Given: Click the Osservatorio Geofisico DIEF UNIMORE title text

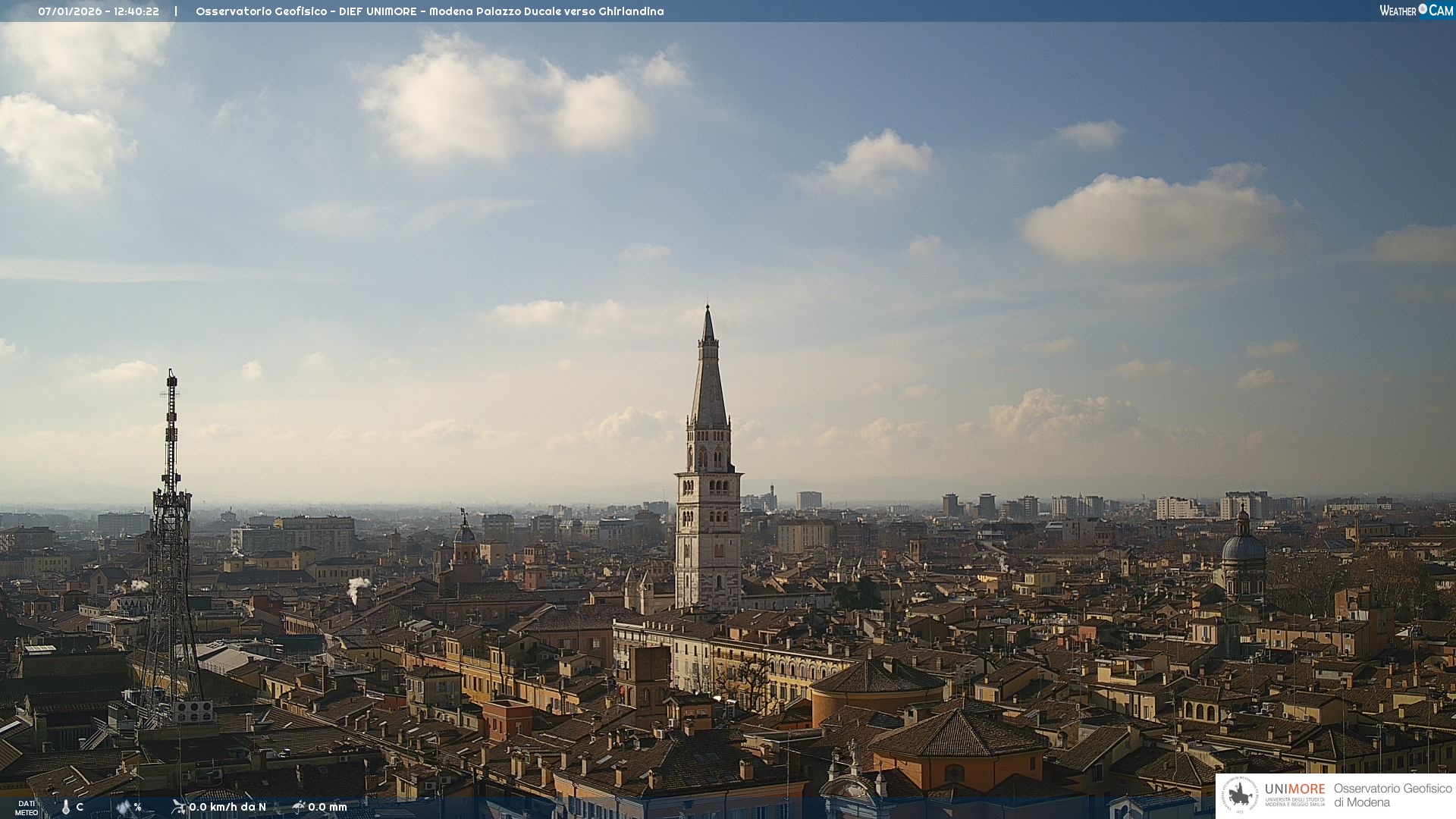Looking at the screenshot, I should tap(429, 11).
